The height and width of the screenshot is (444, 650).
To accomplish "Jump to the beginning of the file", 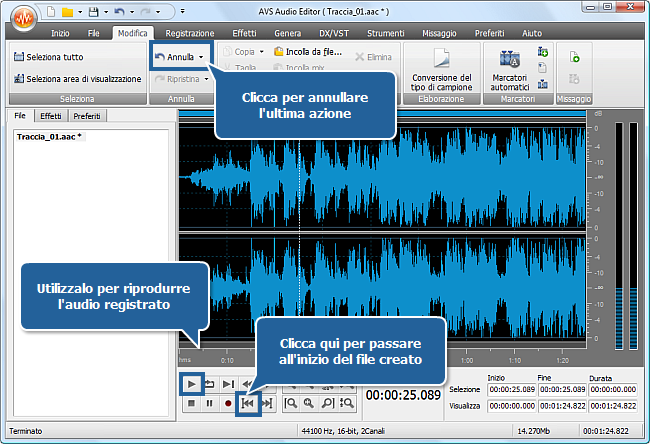I will click(x=248, y=402).
